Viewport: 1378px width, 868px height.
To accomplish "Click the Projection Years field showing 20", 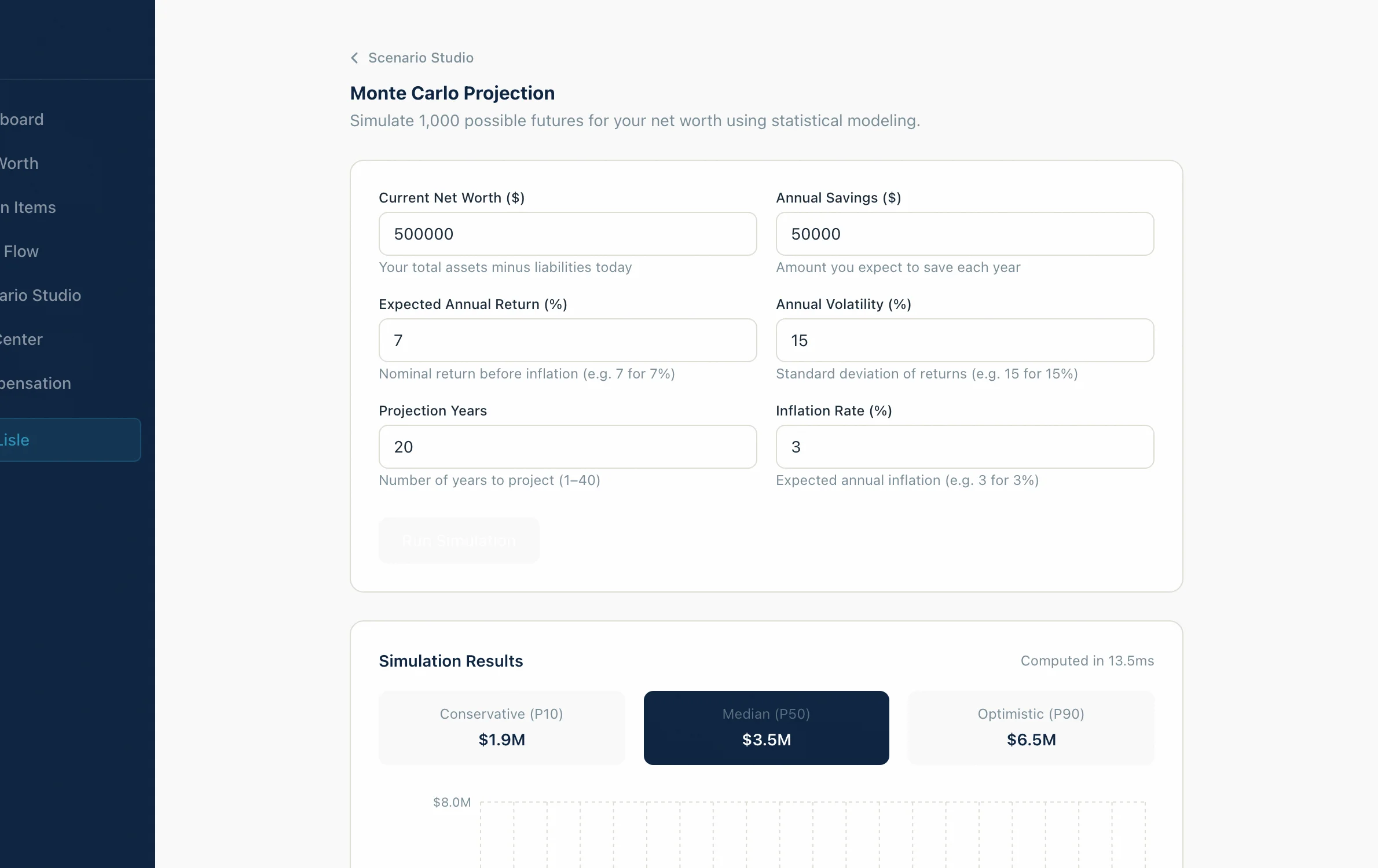I will pos(567,447).
